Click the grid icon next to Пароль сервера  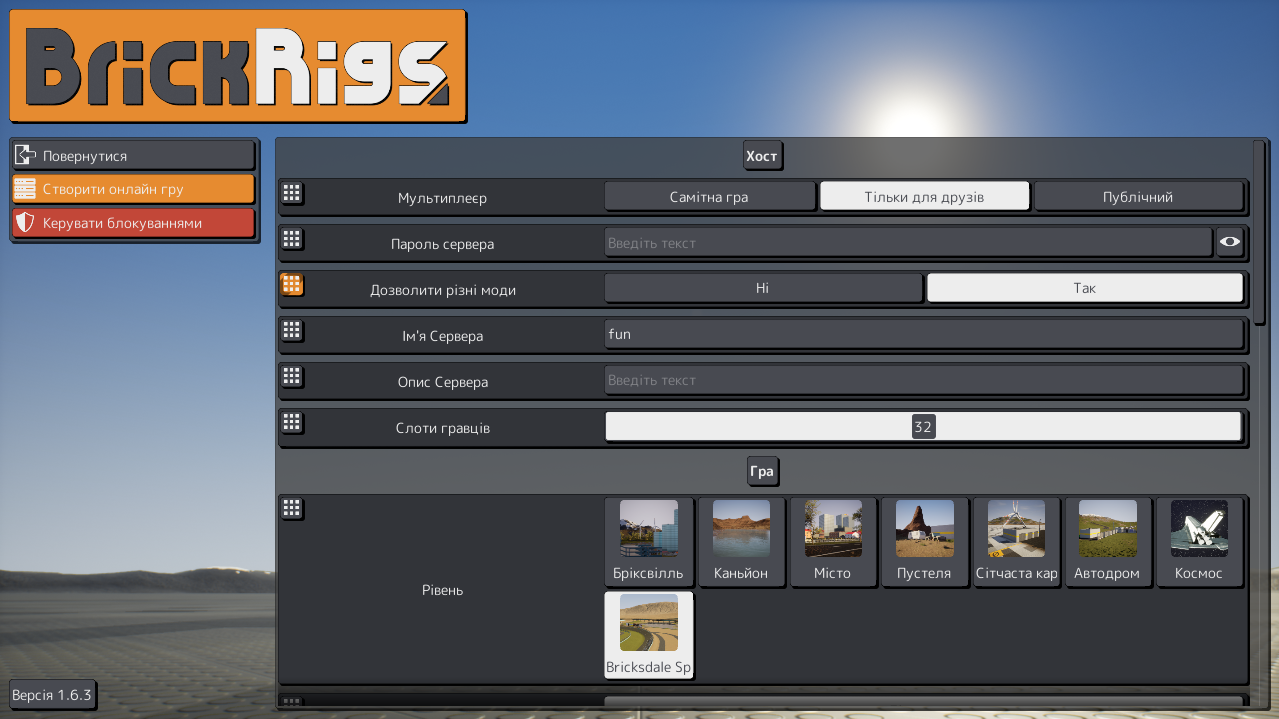click(292, 239)
